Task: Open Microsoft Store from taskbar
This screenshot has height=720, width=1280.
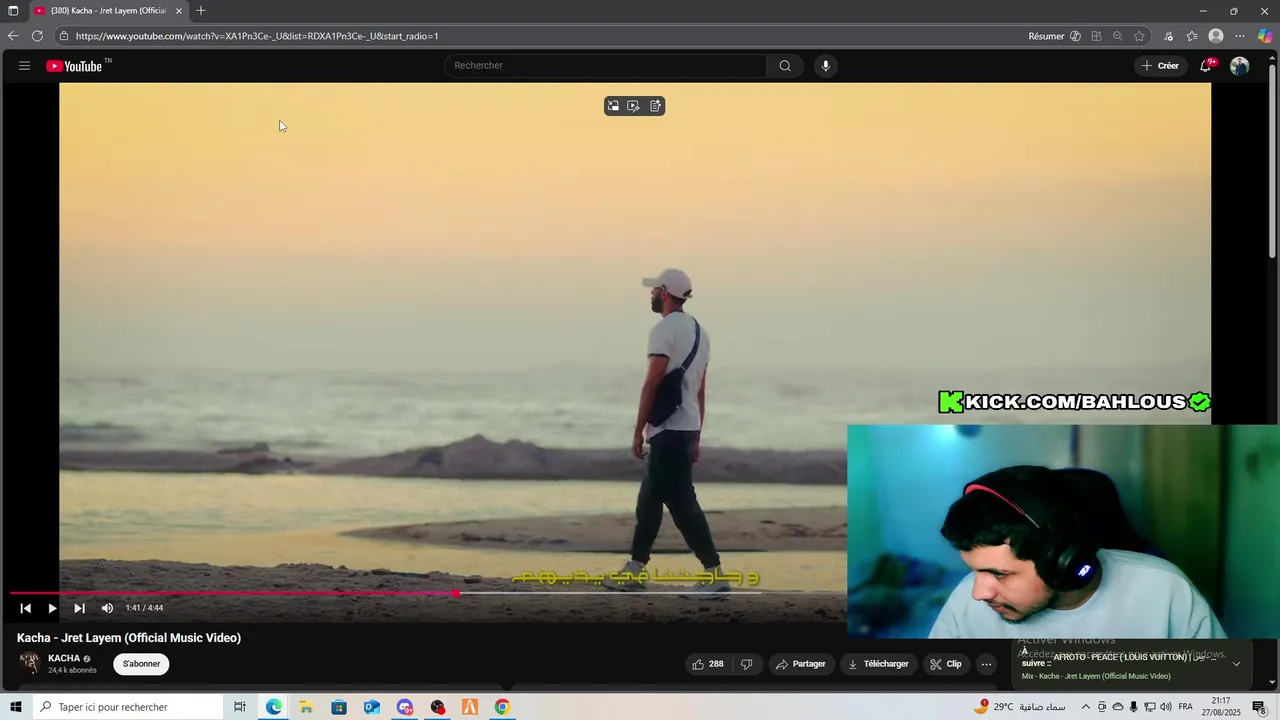Action: point(339,707)
